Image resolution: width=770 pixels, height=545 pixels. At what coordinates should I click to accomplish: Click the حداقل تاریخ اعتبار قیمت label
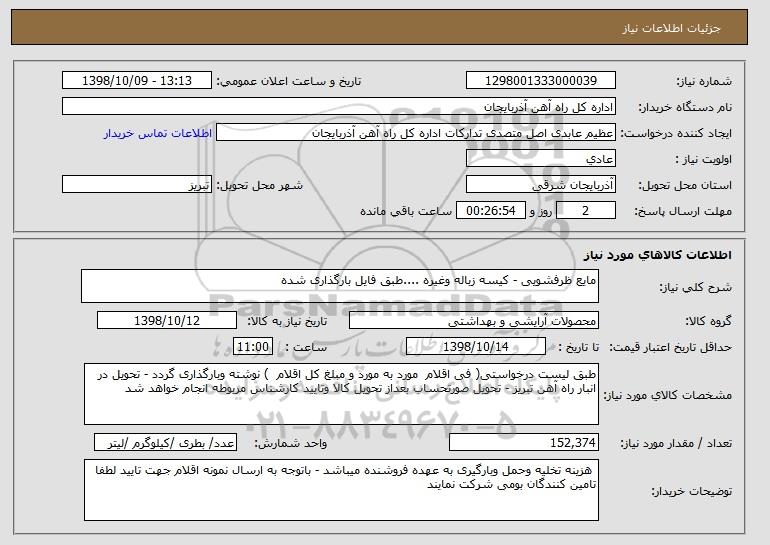point(671,348)
